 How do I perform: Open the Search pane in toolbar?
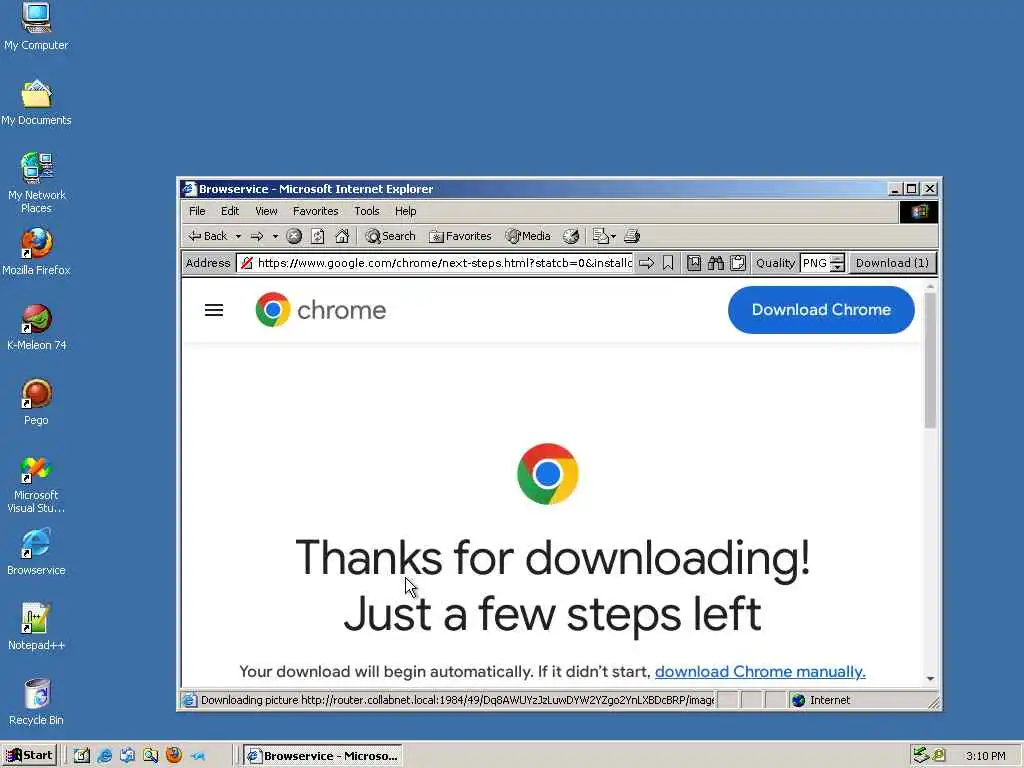point(391,236)
